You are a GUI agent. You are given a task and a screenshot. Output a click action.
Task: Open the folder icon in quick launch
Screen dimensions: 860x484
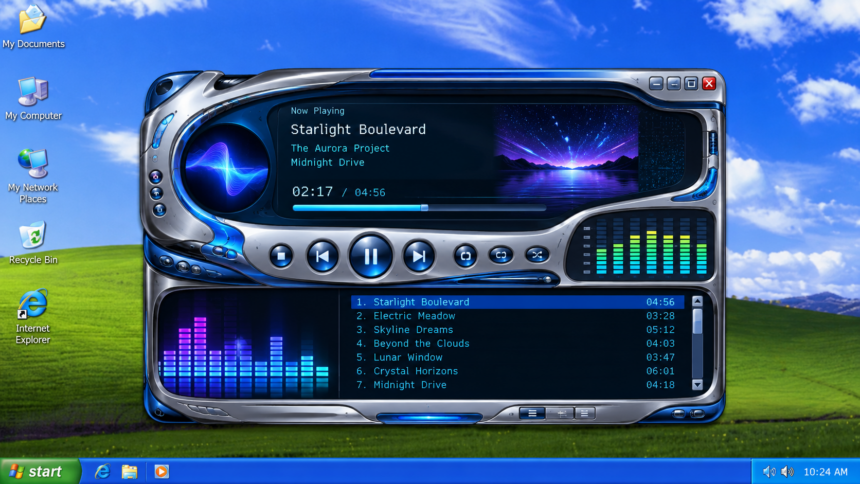129,471
